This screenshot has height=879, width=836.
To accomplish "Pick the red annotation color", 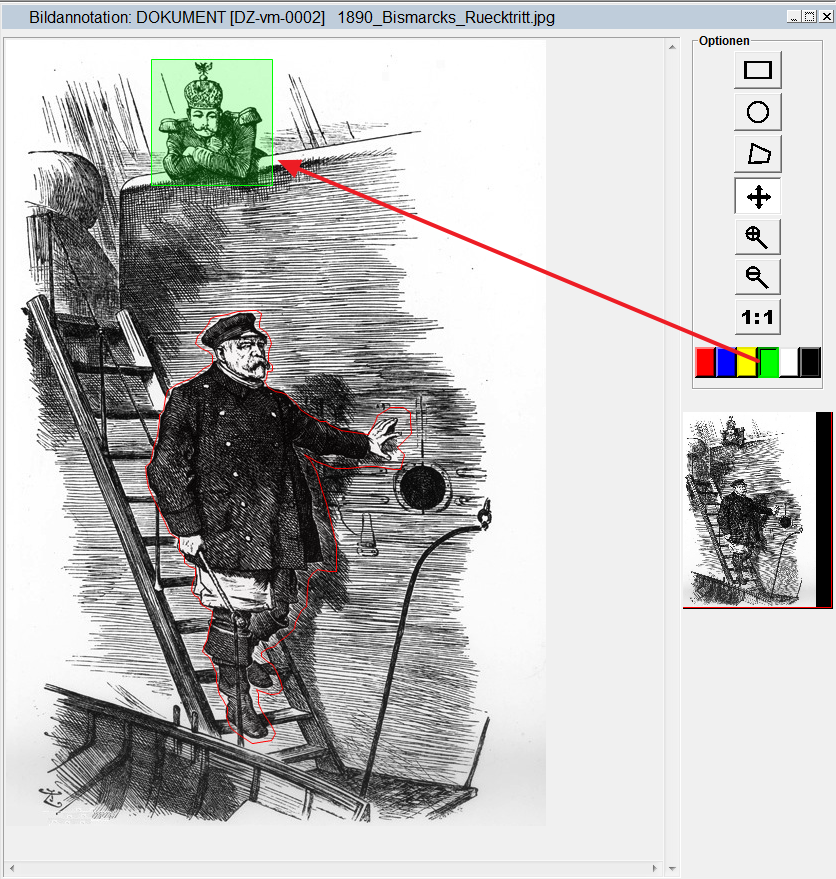I will [x=705, y=362].
